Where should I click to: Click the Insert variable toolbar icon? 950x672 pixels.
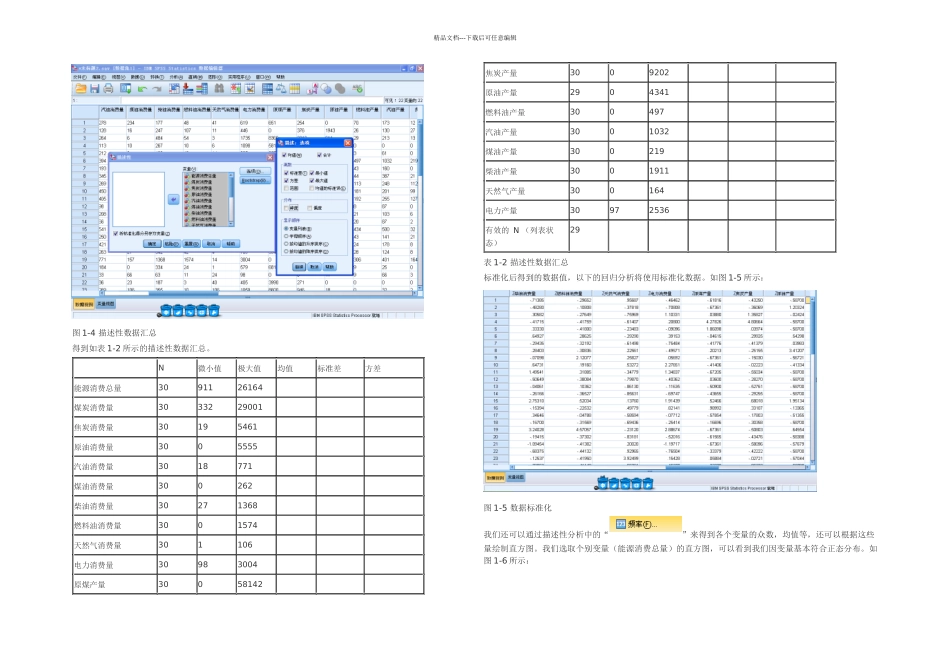[250, 88]
